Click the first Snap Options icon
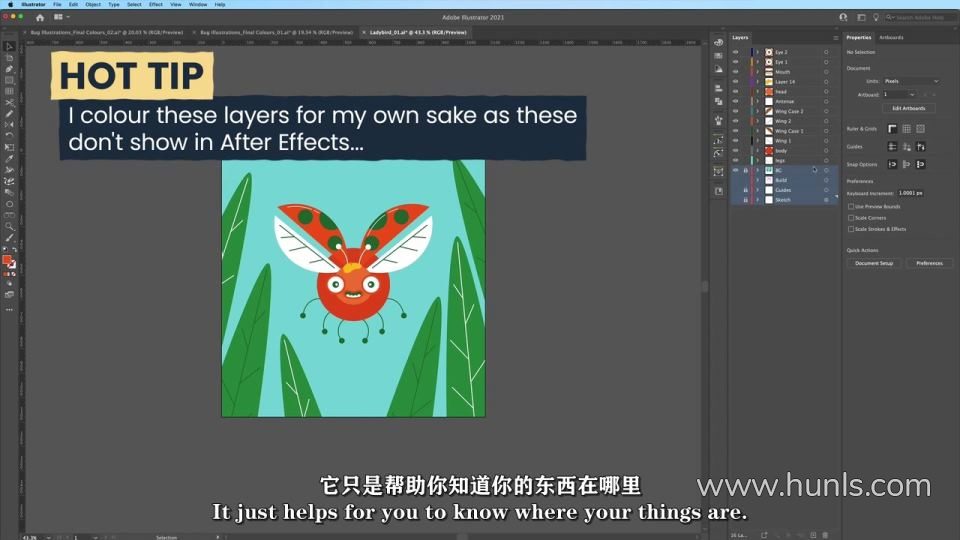Image resolution: width=960 pixels, height=540 pixels. point(892,164)
